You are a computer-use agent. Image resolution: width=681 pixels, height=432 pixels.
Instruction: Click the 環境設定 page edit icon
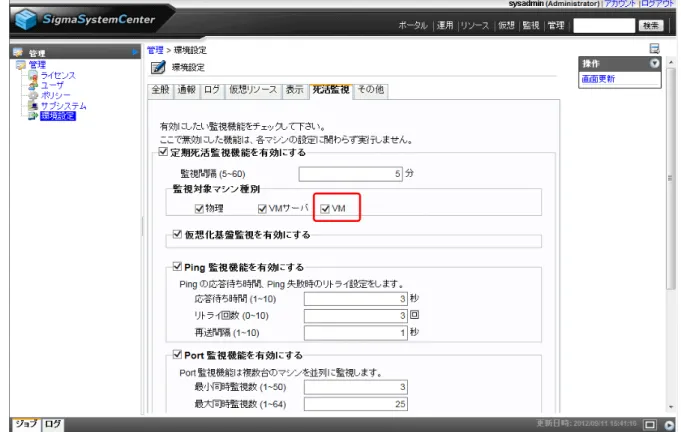(x=158, y=67)
